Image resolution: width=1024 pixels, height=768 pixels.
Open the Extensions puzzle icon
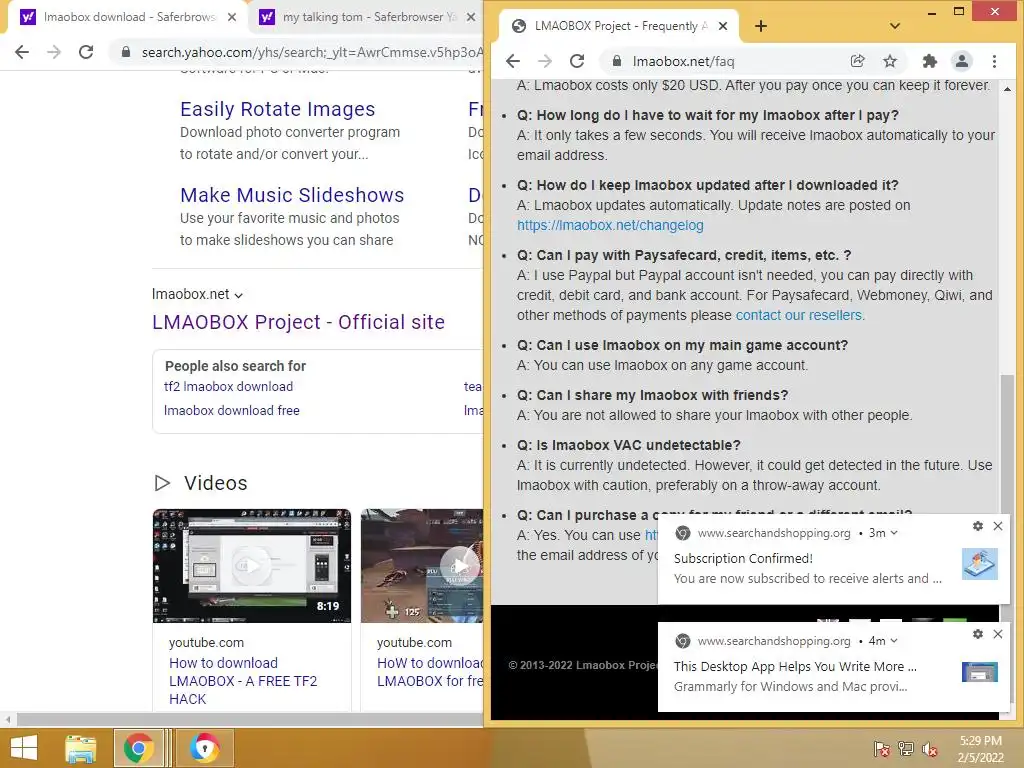(929, 61)
